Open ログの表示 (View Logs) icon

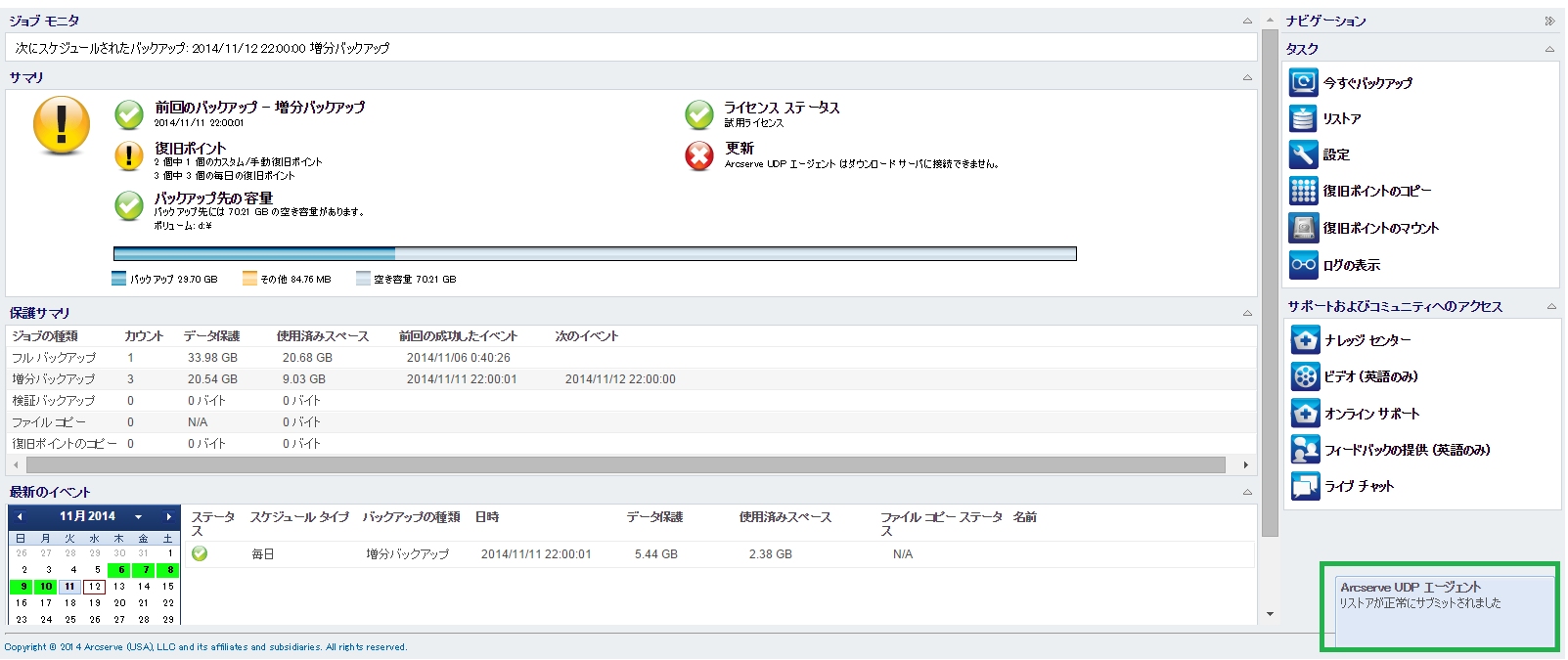pyautogui.click(x=1303, y=265)
